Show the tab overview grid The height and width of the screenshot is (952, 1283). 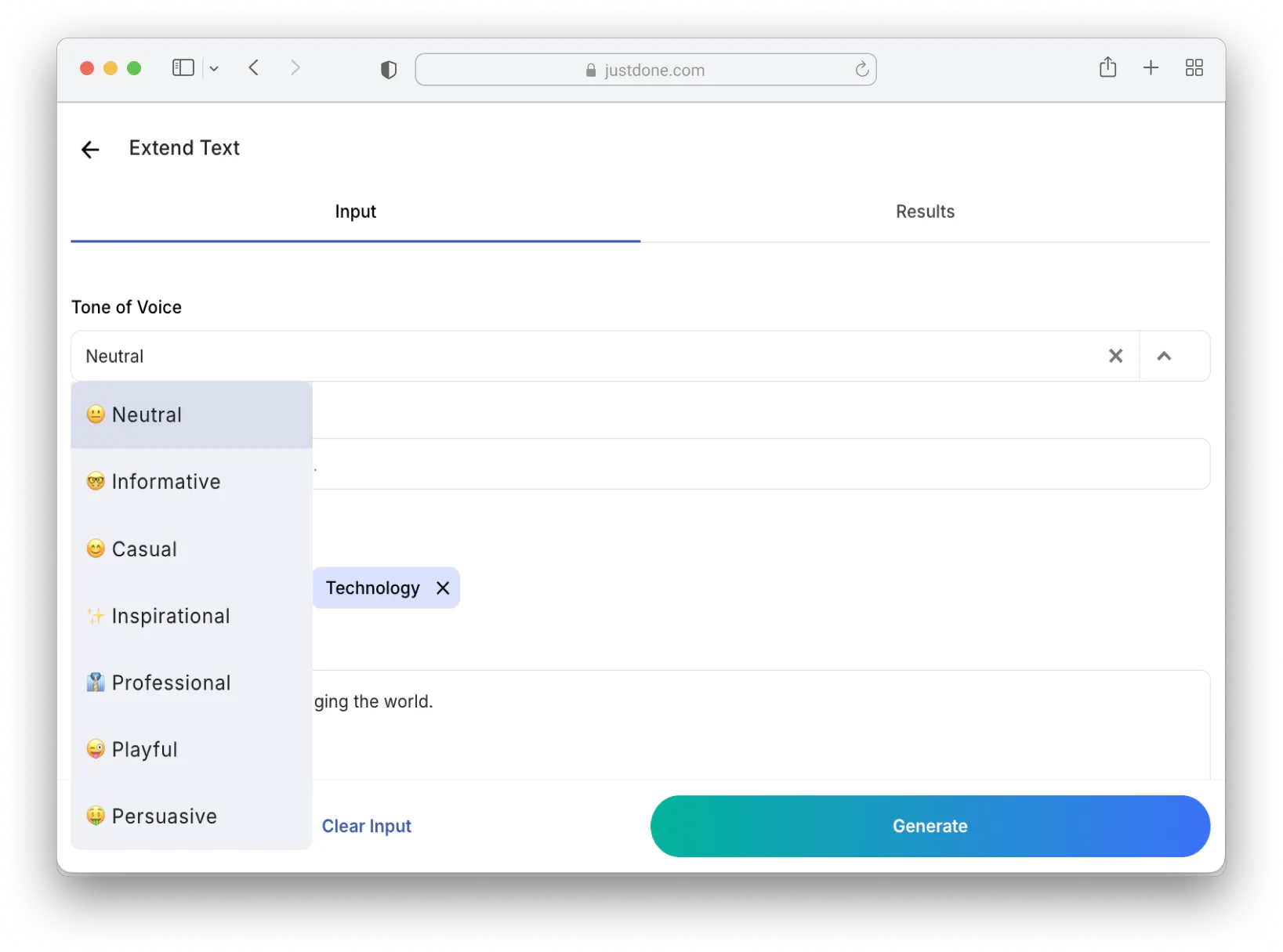[x=1193, y=68]
